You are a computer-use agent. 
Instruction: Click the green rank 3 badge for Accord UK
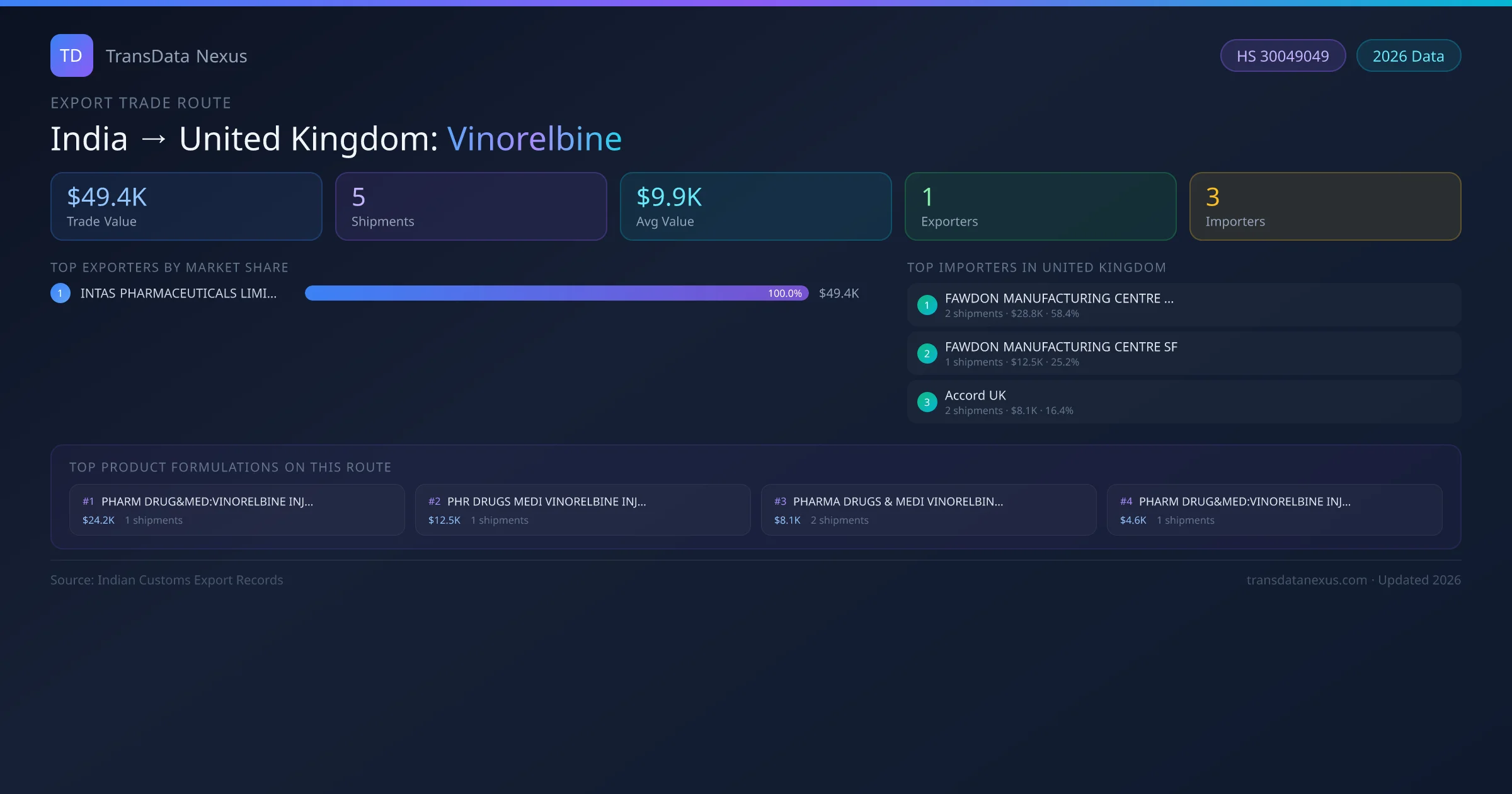coord(927,402)
